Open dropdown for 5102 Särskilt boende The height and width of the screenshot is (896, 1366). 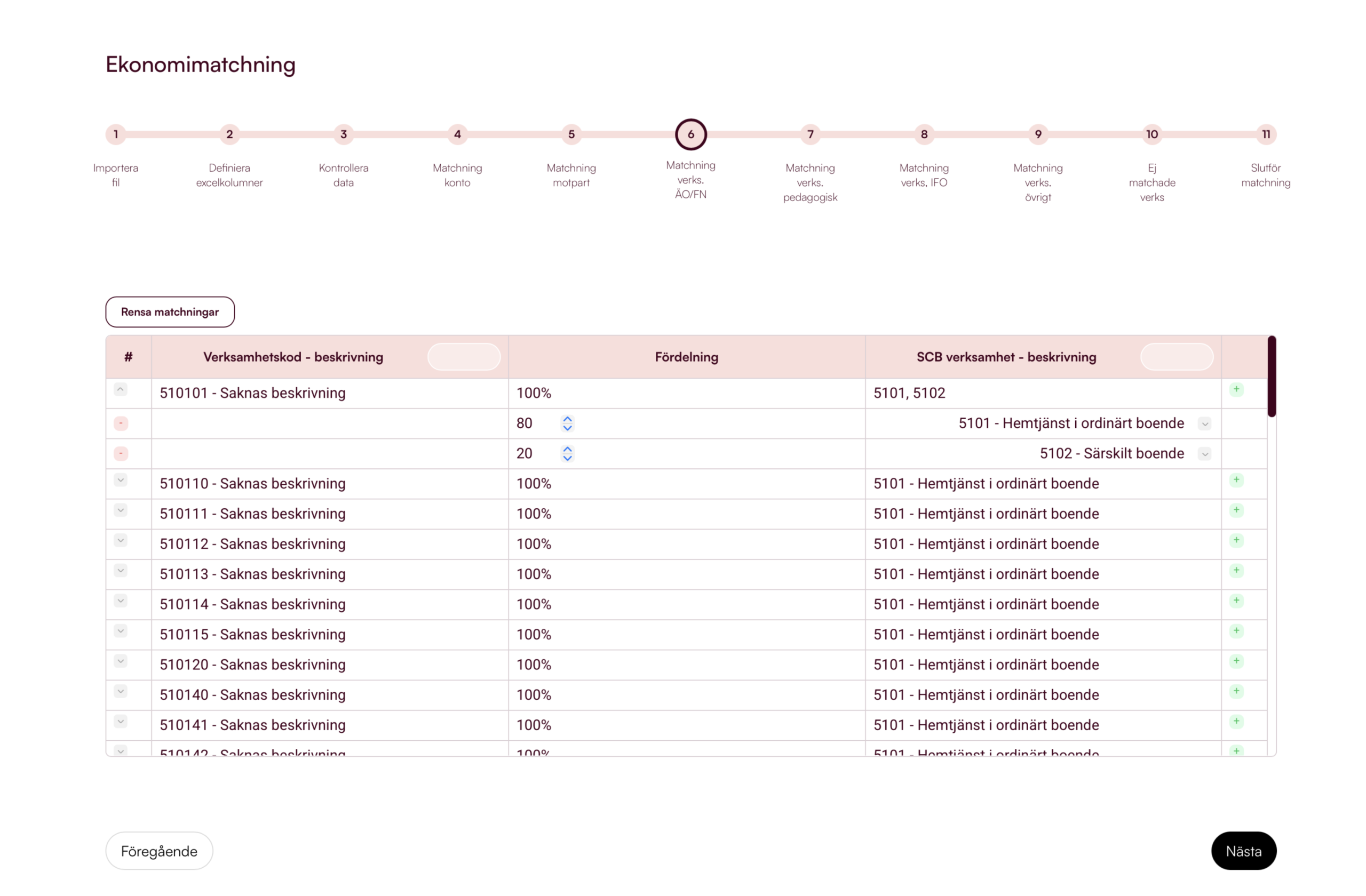click(1204, 454)
